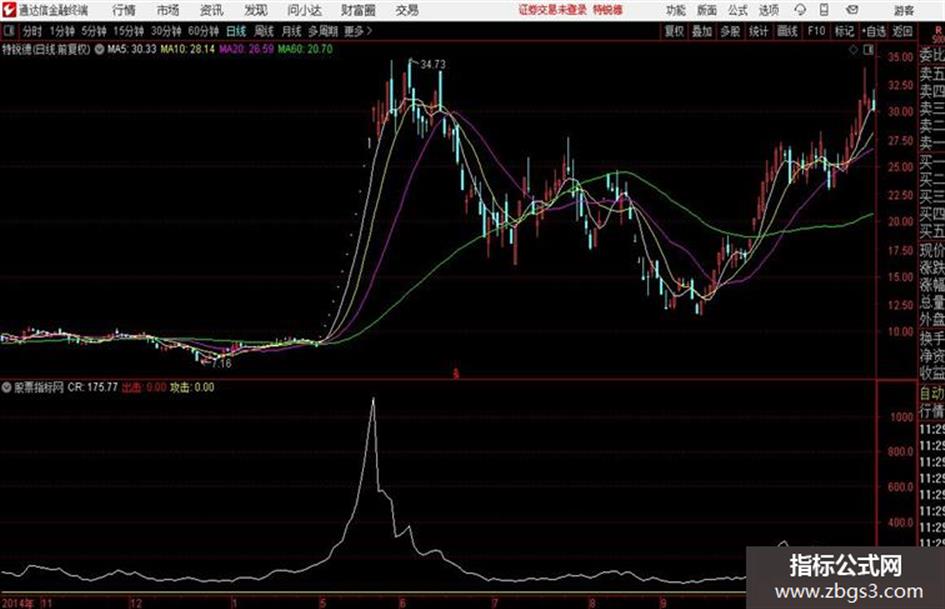Click the 多股 toolbar button
Screen dimensions: 945x609
tap(730, 31)
